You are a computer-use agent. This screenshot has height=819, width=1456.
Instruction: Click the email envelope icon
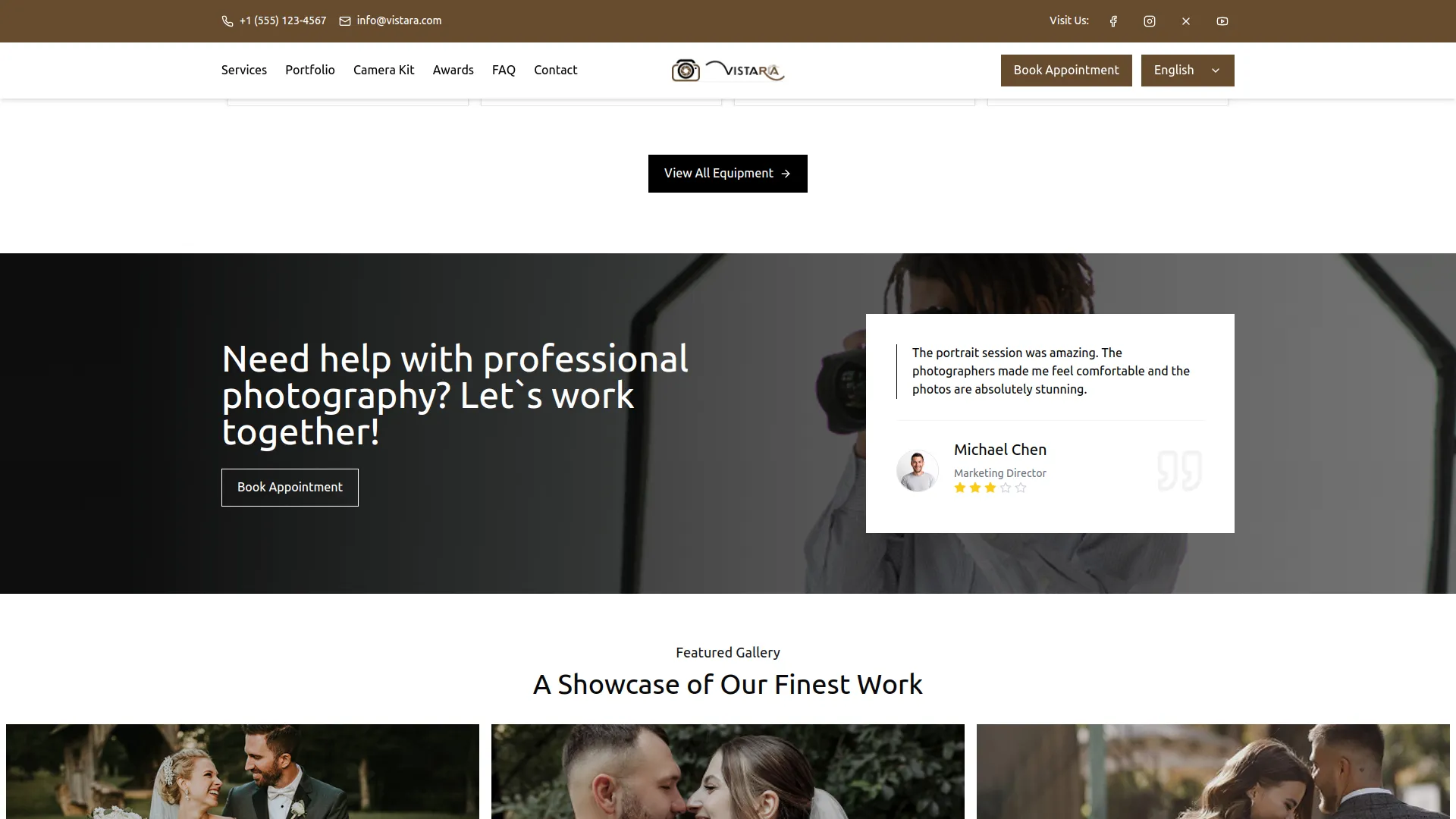click(x=344, y=20)
